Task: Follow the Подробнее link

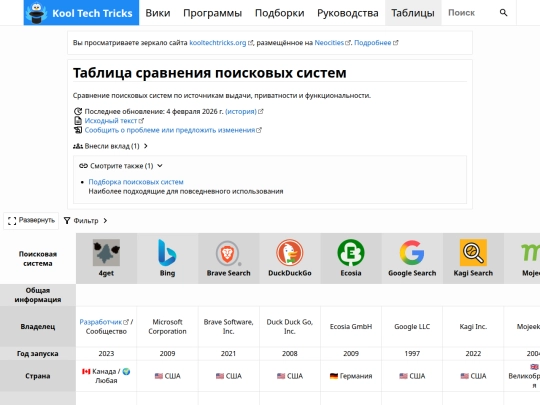Action: coord(373,43)
